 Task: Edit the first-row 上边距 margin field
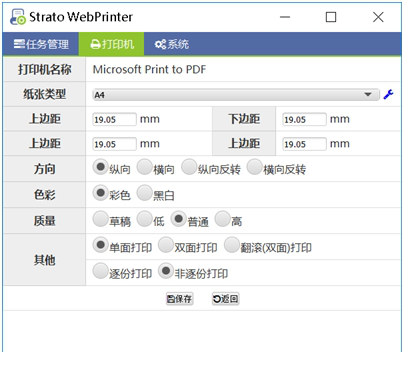click(x=114, y=119)
